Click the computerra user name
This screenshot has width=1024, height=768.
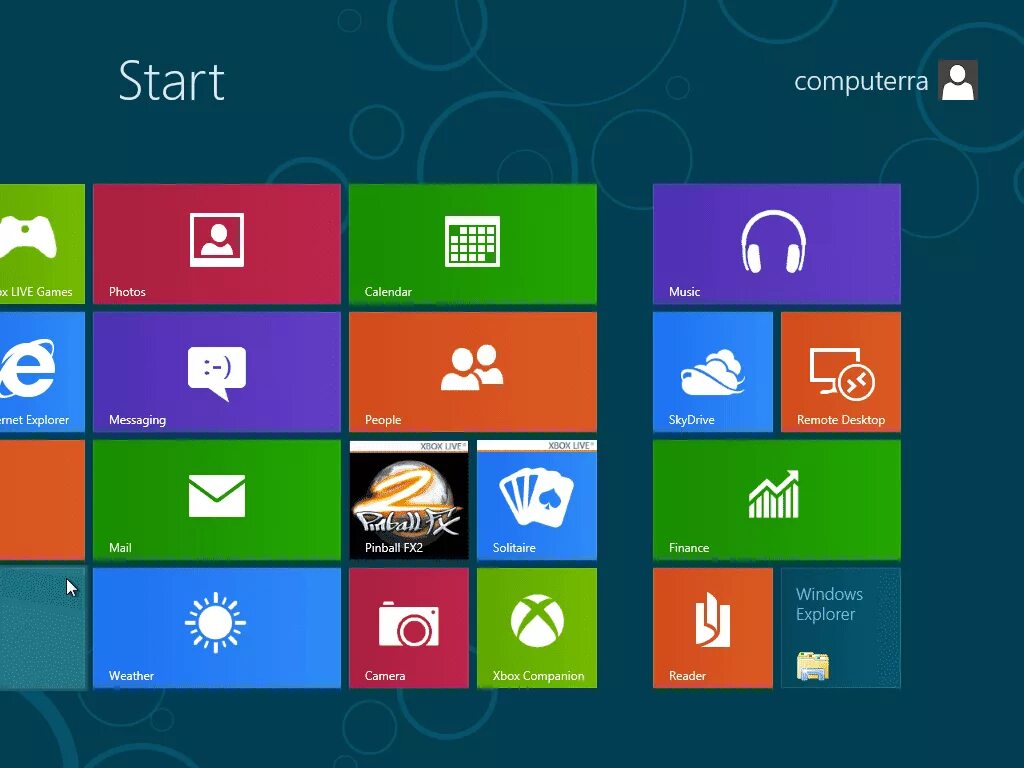point(861,82)
